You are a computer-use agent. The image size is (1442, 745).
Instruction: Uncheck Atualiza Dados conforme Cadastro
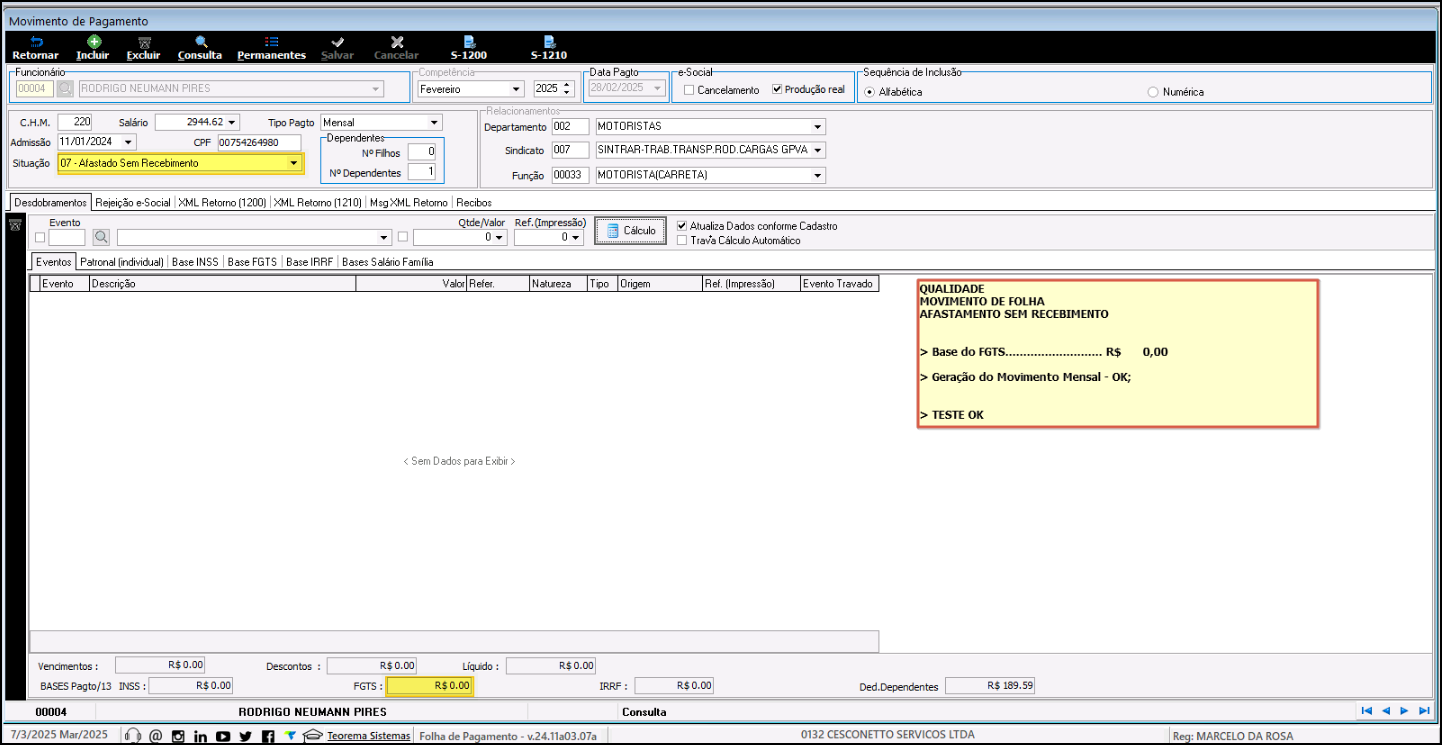pyautogui.click(x=682, y=226)
